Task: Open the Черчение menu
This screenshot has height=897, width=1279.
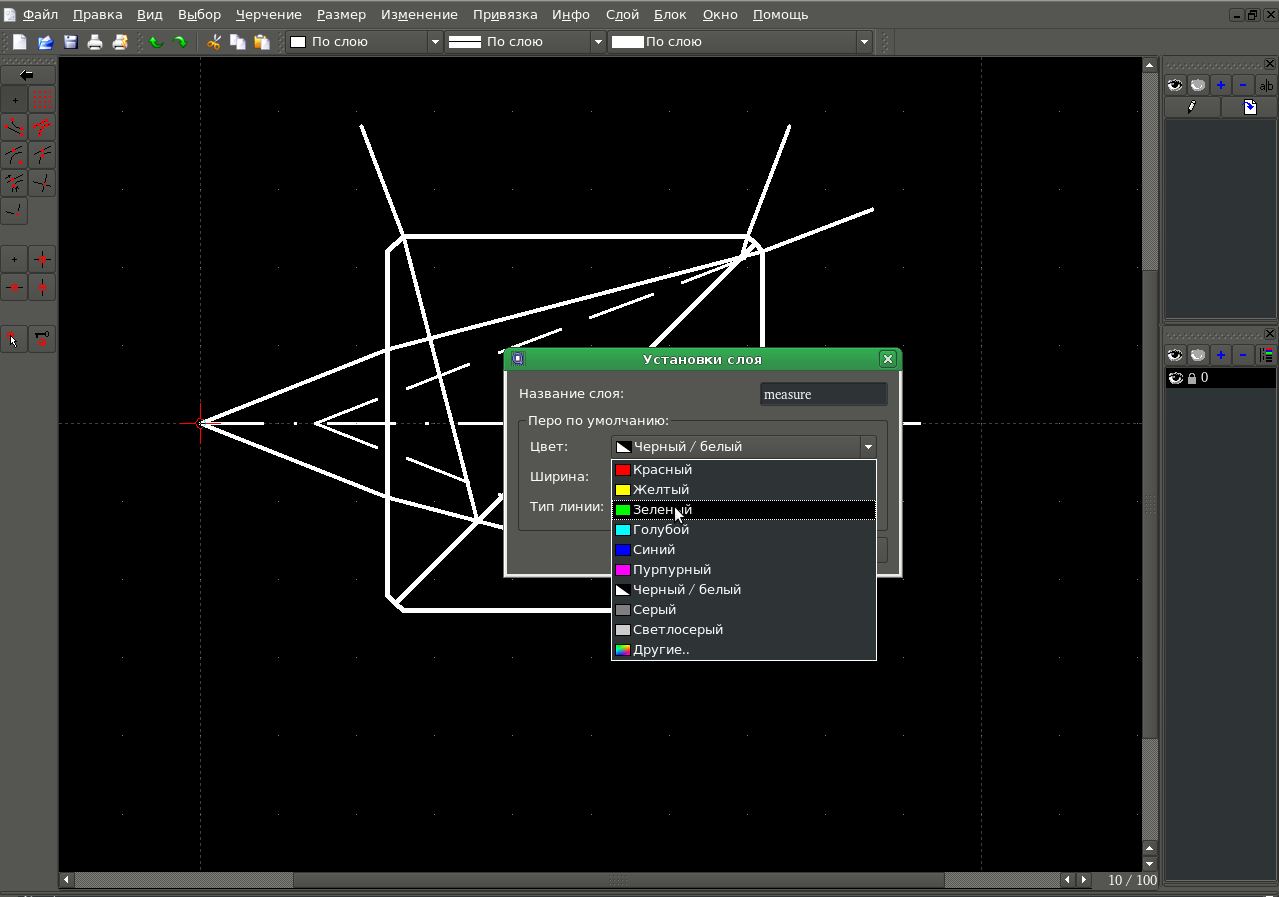Action: click(268, 14)
